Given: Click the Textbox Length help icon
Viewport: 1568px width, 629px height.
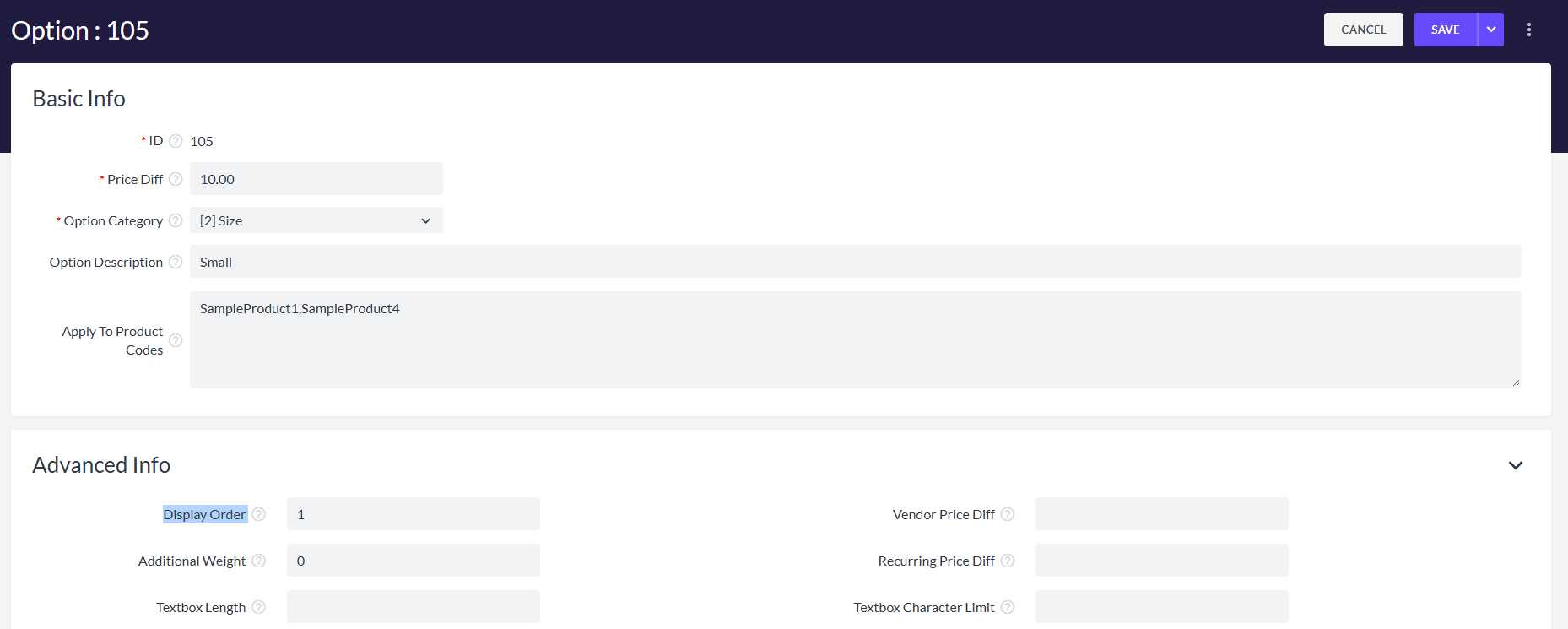Looking at the screenshot, I should pos(259,607).
